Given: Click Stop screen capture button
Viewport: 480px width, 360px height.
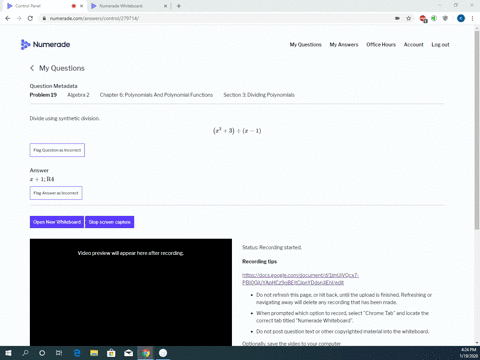Looking at the screenshot, I should (x=110, y=222).
